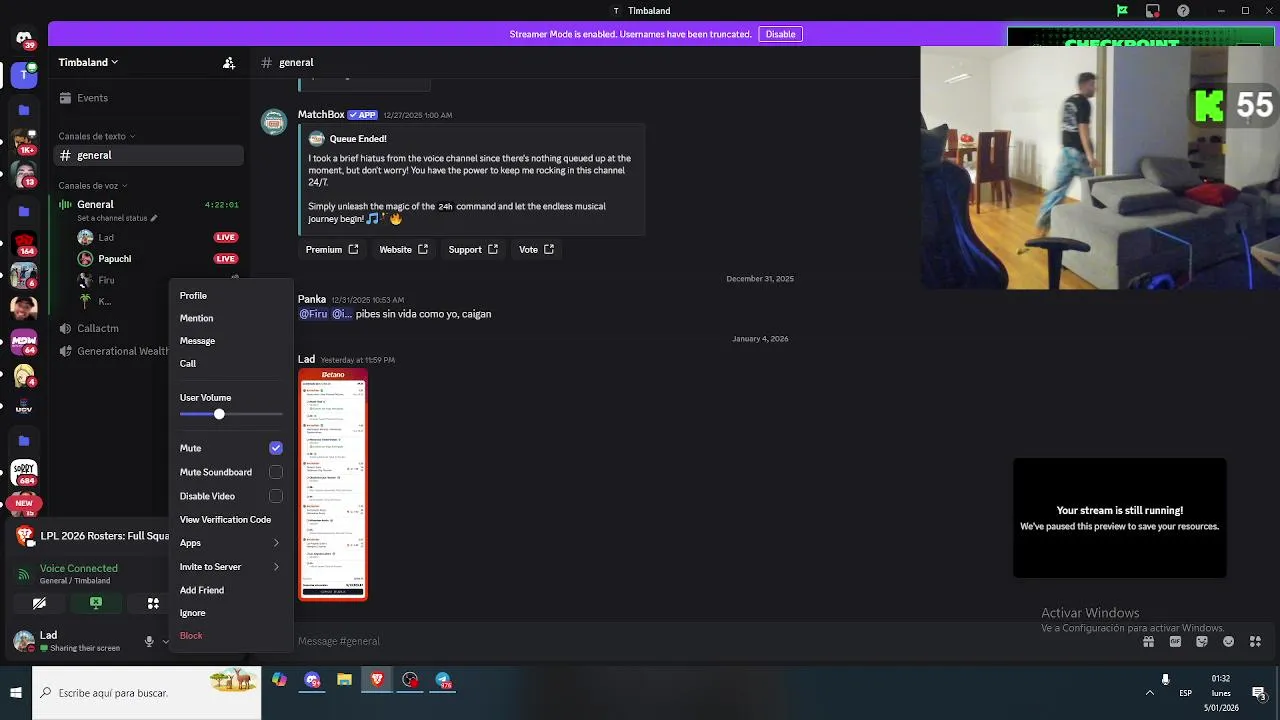Mute microphone in the Lad user panel

pyautogui.click(x=149, y=641)
